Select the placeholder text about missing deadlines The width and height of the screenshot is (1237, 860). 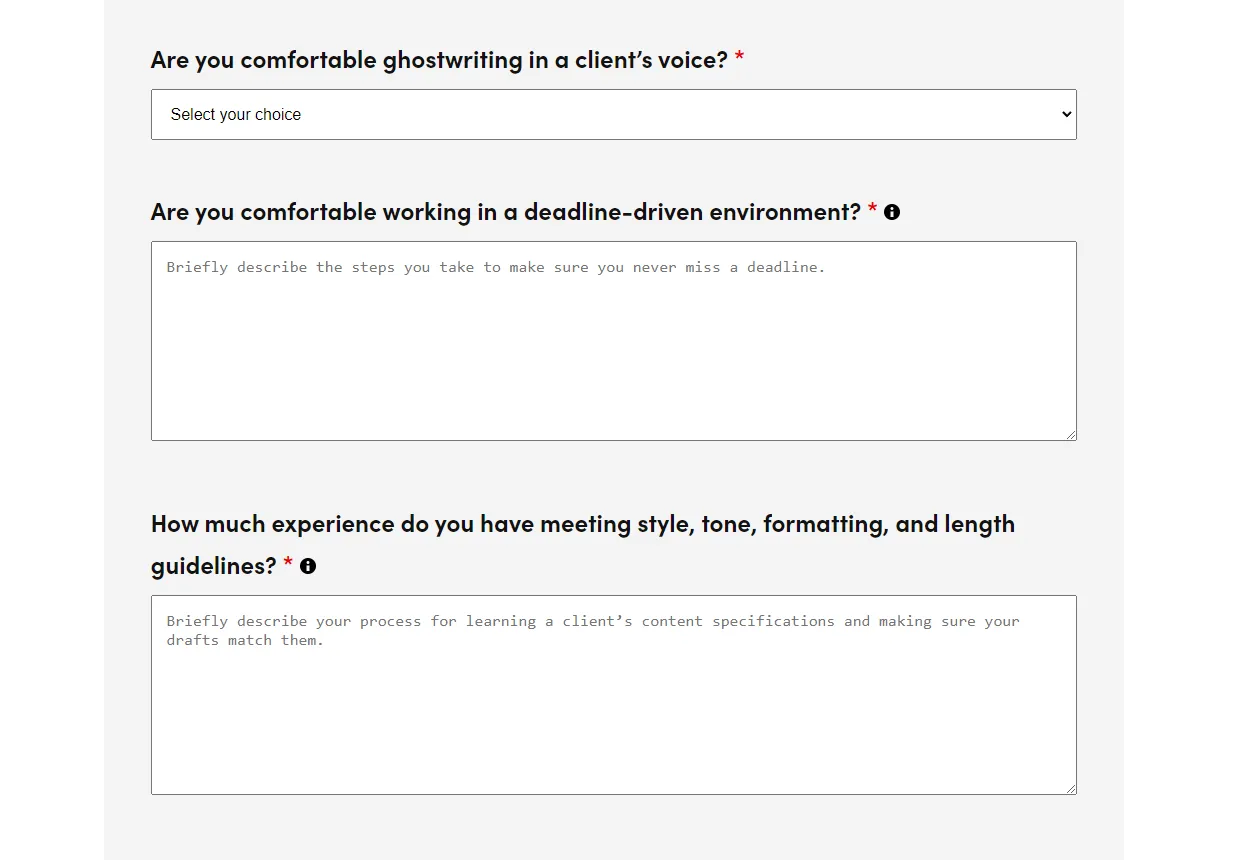pos(495,267)
